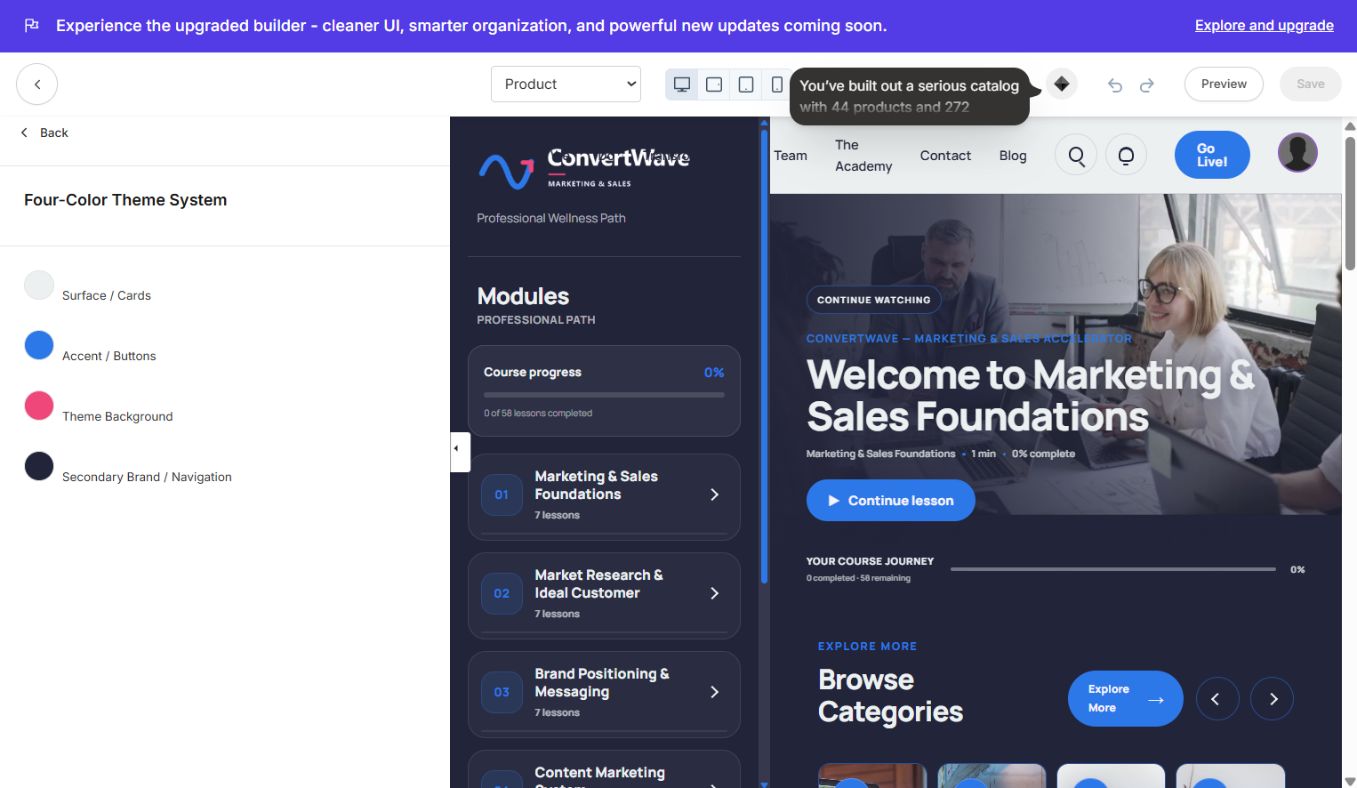Screen dimensions: 1357x788
Task: Click the Four-Color Theme System heading
Action: [x=125, y=200]
